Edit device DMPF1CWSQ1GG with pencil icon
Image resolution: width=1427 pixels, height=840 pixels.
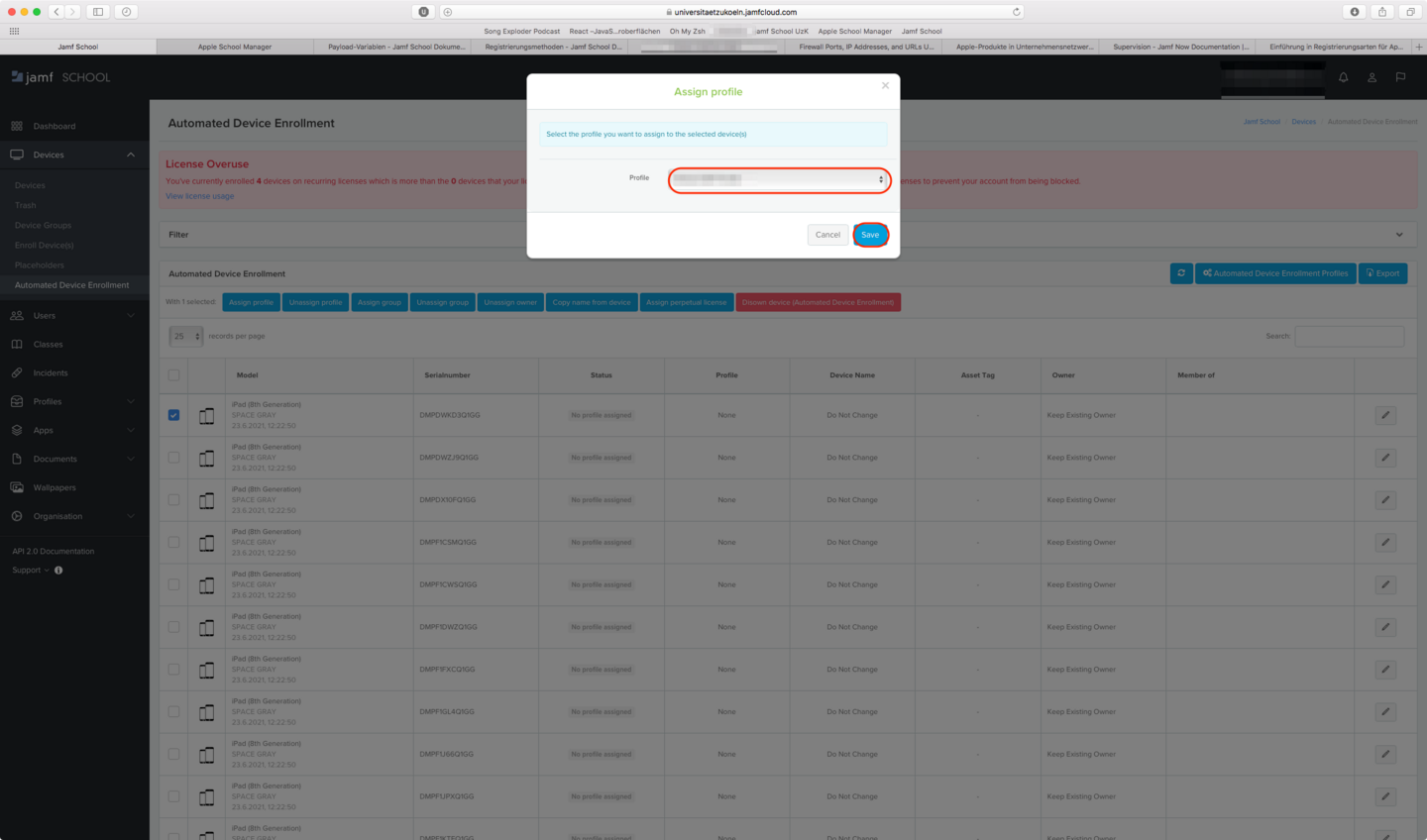(1385, 584)
